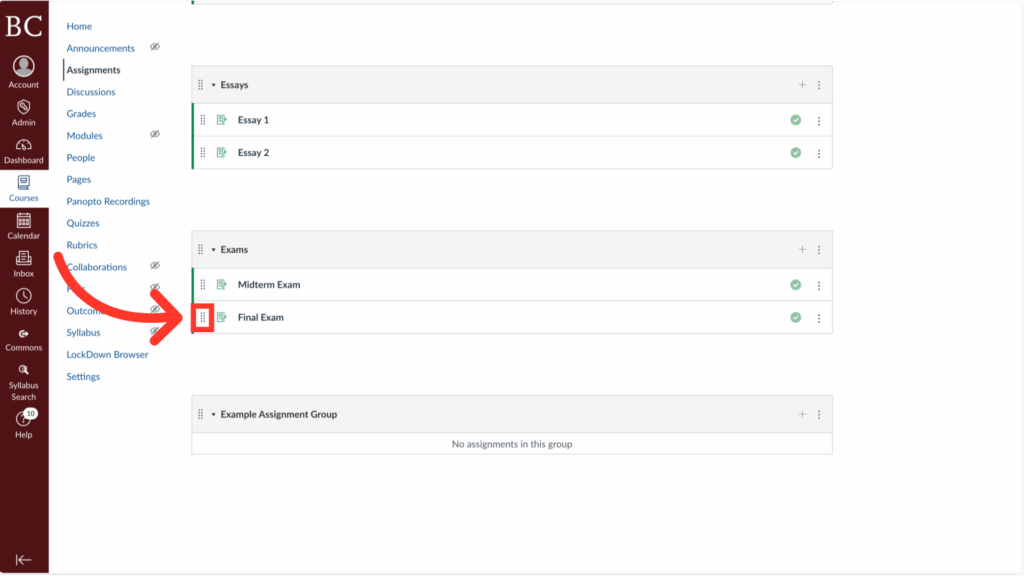Screen dimensions: 1024x576
Task: Toggle the published checkmark for Final Exam
Action: coord(795,317)
